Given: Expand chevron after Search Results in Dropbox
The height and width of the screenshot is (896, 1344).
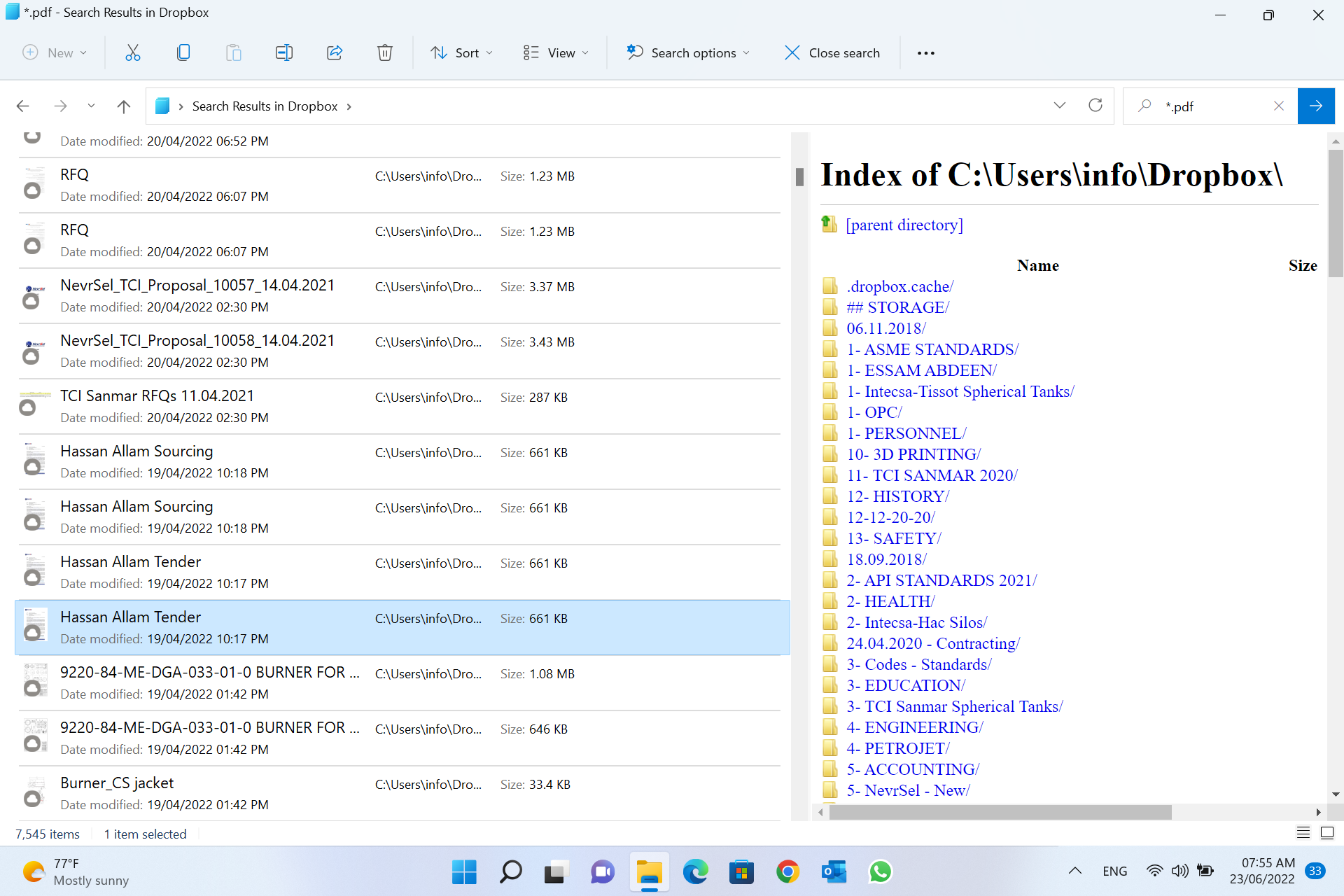Looking at the screenshot, I should [349, 106].
